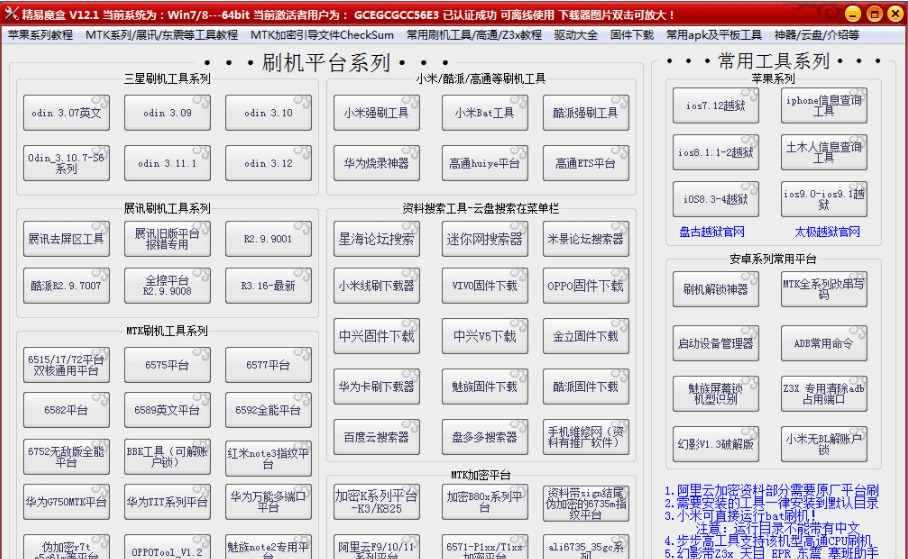Open 幻影V1.3破解版
The width and height of the screenshot is (908, 559).
[x=716, y=444]
